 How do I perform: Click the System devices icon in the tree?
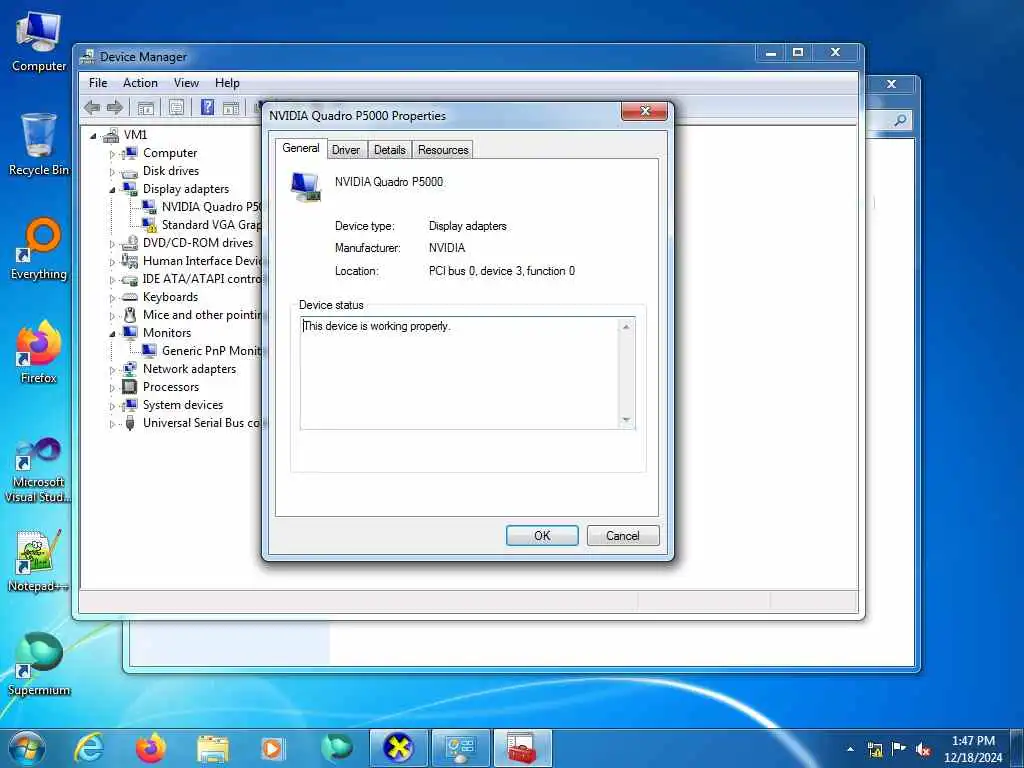click(130, 405)
